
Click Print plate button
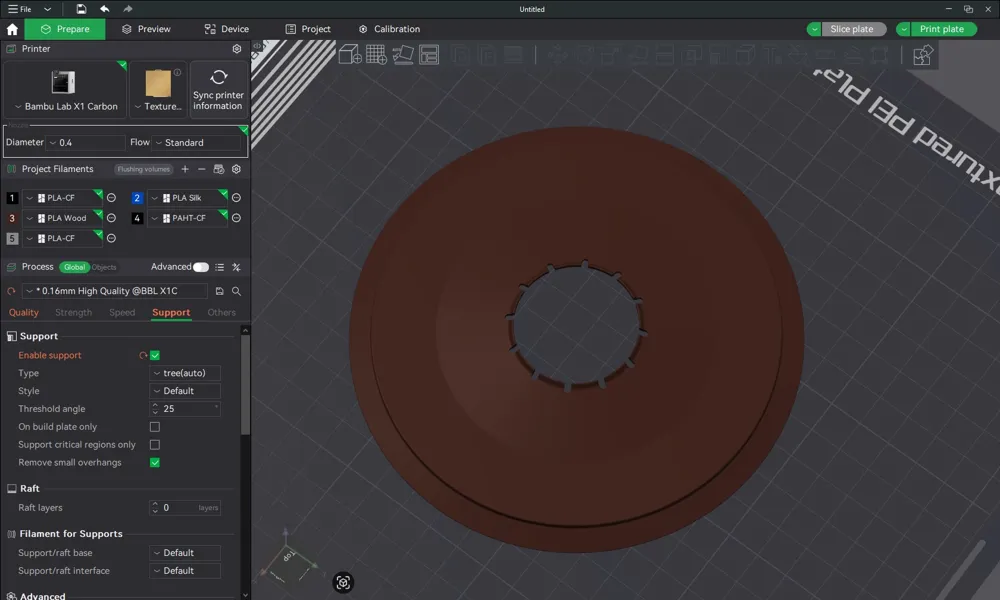pos(942,29)
